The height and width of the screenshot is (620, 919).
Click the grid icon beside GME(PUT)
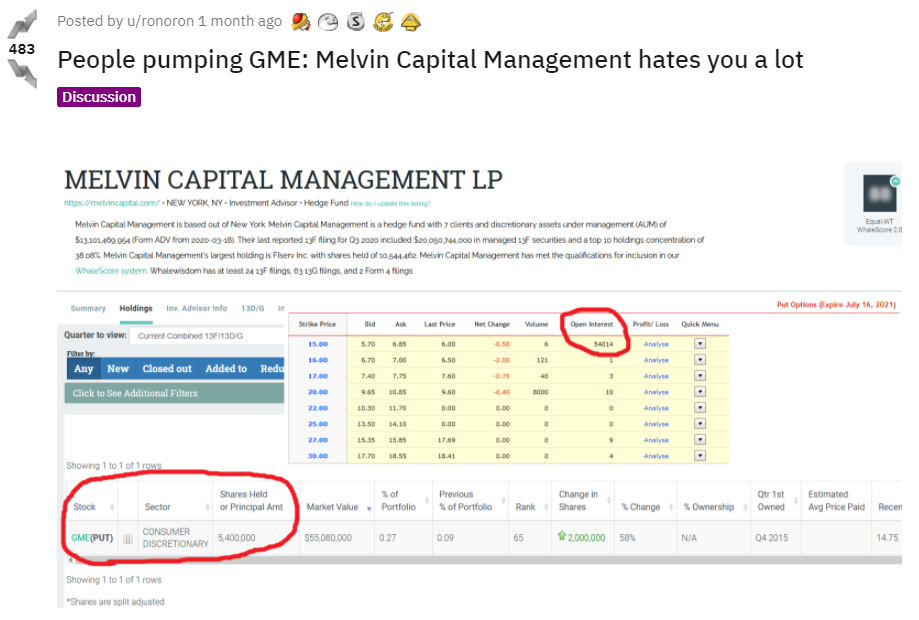128,538
